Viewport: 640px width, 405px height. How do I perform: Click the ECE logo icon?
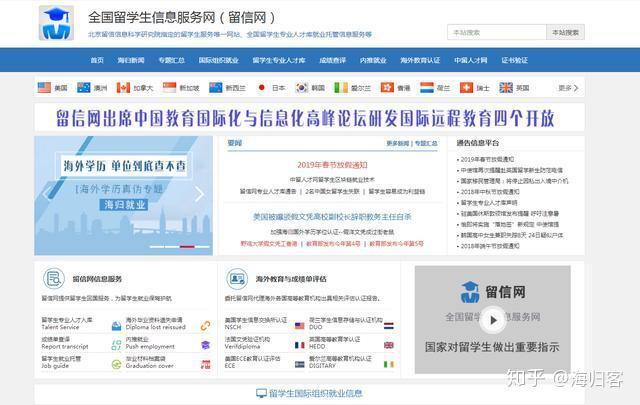[300, 365]
